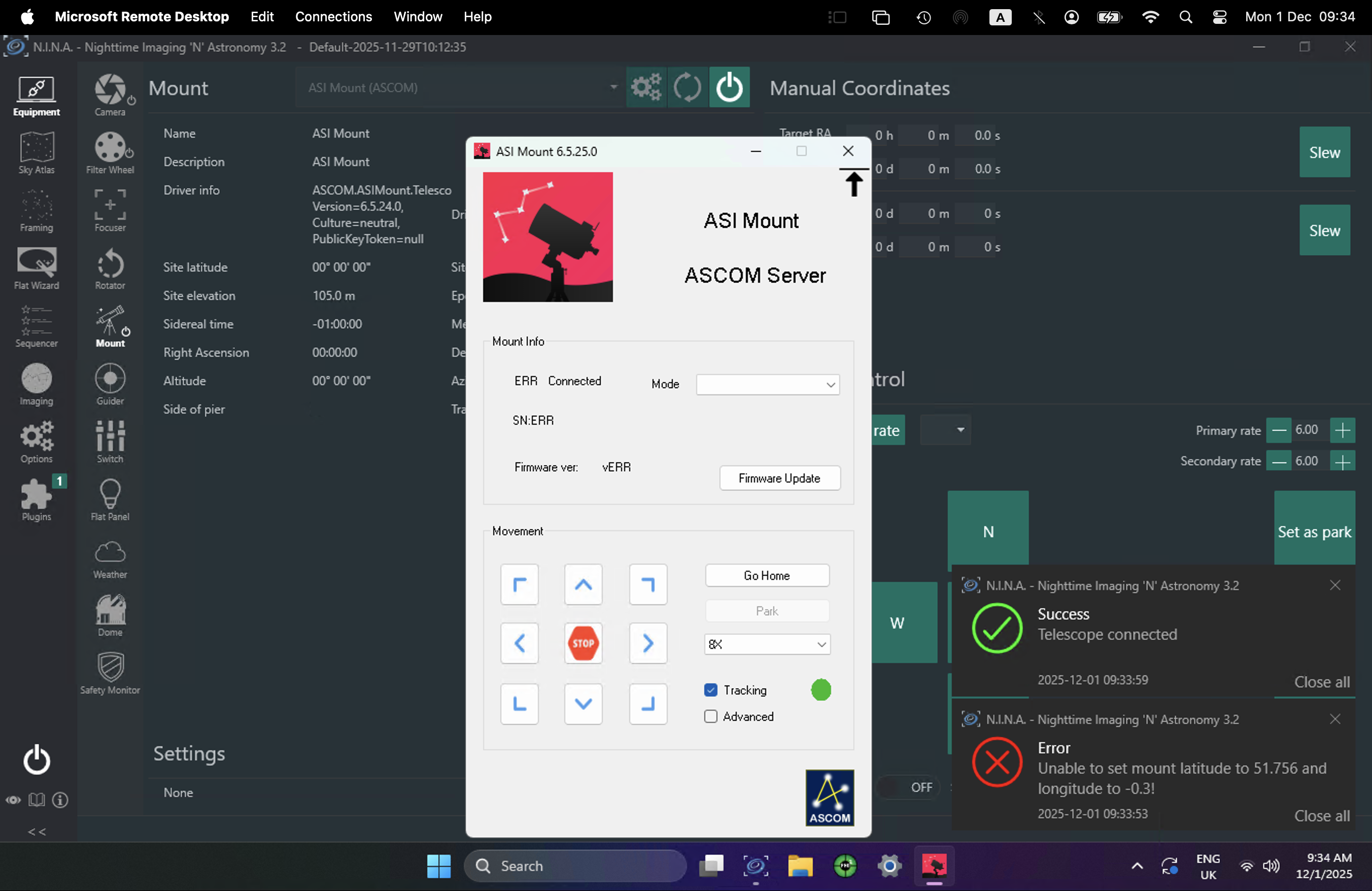Screen dimensions: 1372x891
Task: Open the Window menu
Action: tap(418, 17)
